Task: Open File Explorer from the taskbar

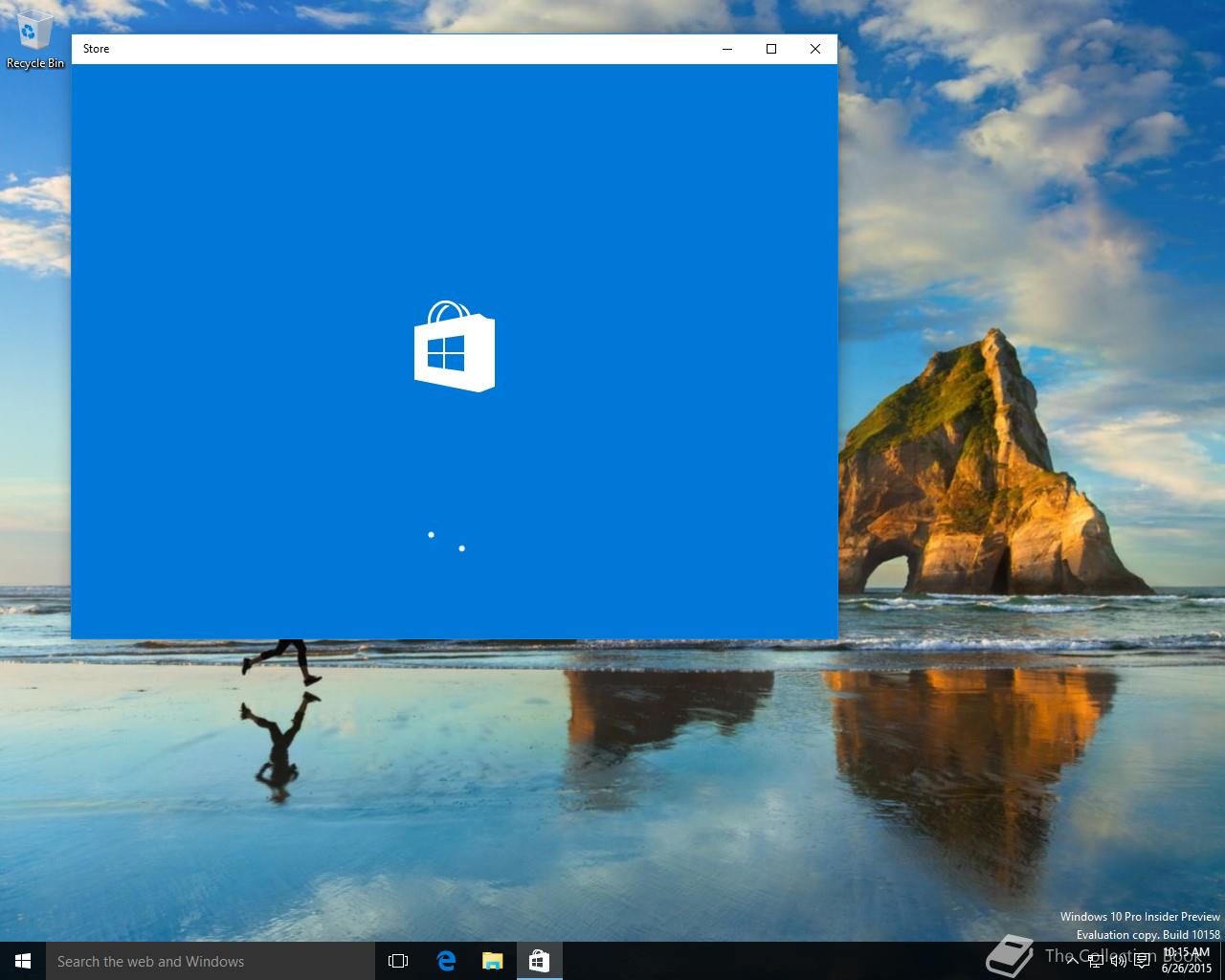Action: click(x=492, y=961)
